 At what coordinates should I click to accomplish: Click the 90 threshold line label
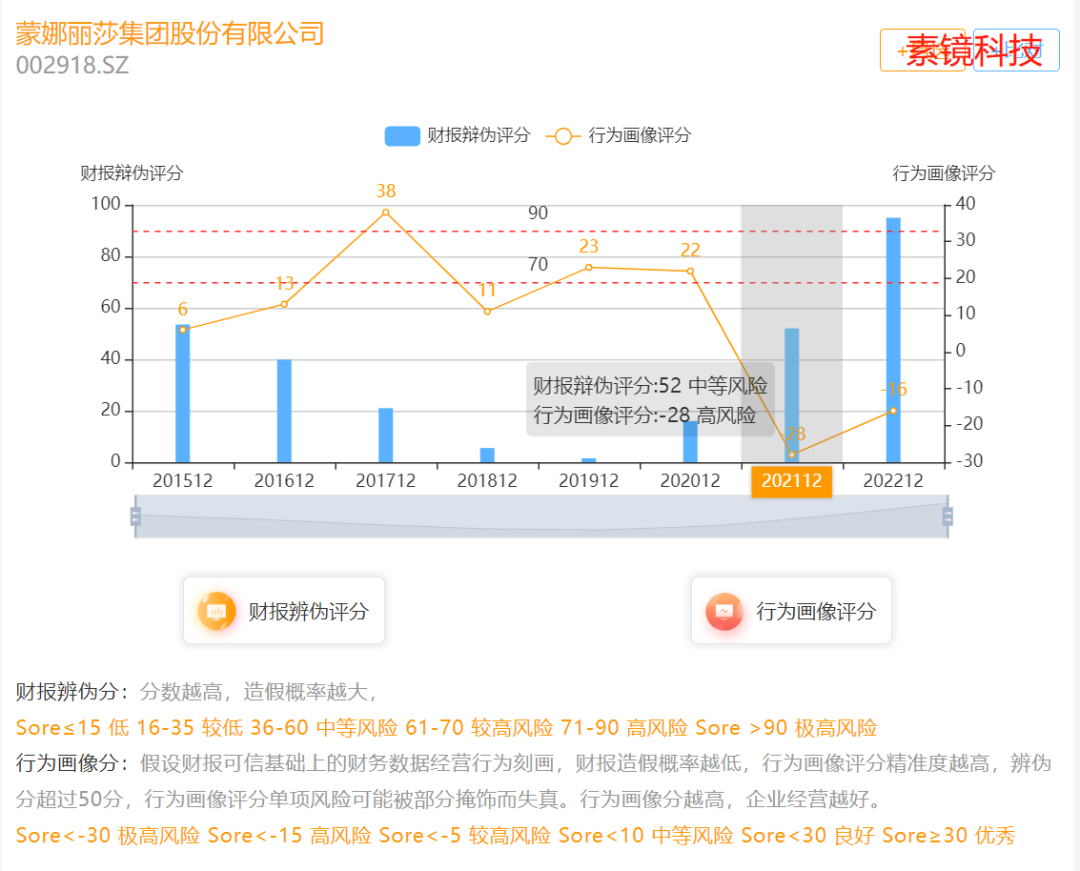coord(538,213)
